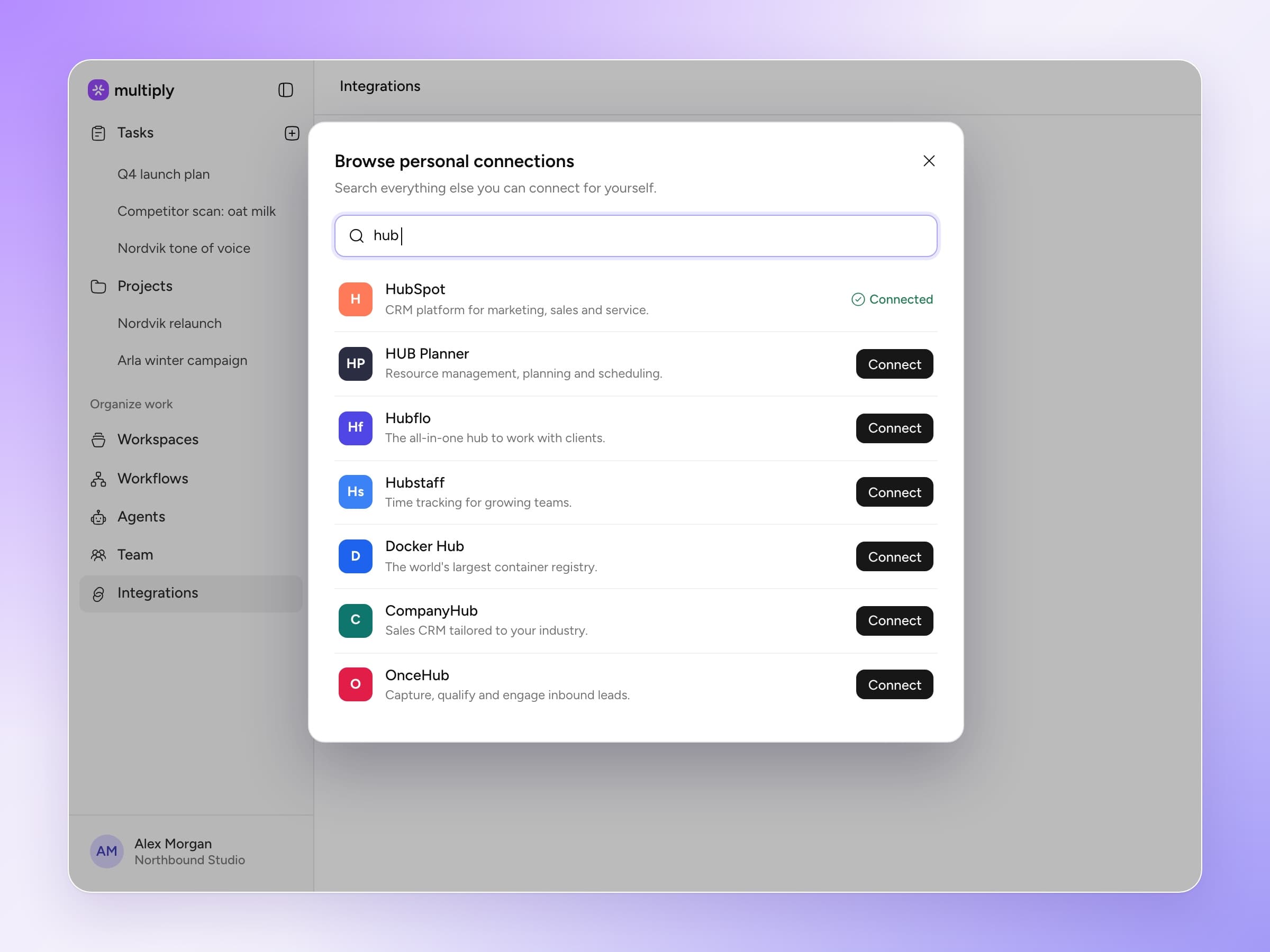
Task: Click the OnceHub O icon
Action: [356, 684]
